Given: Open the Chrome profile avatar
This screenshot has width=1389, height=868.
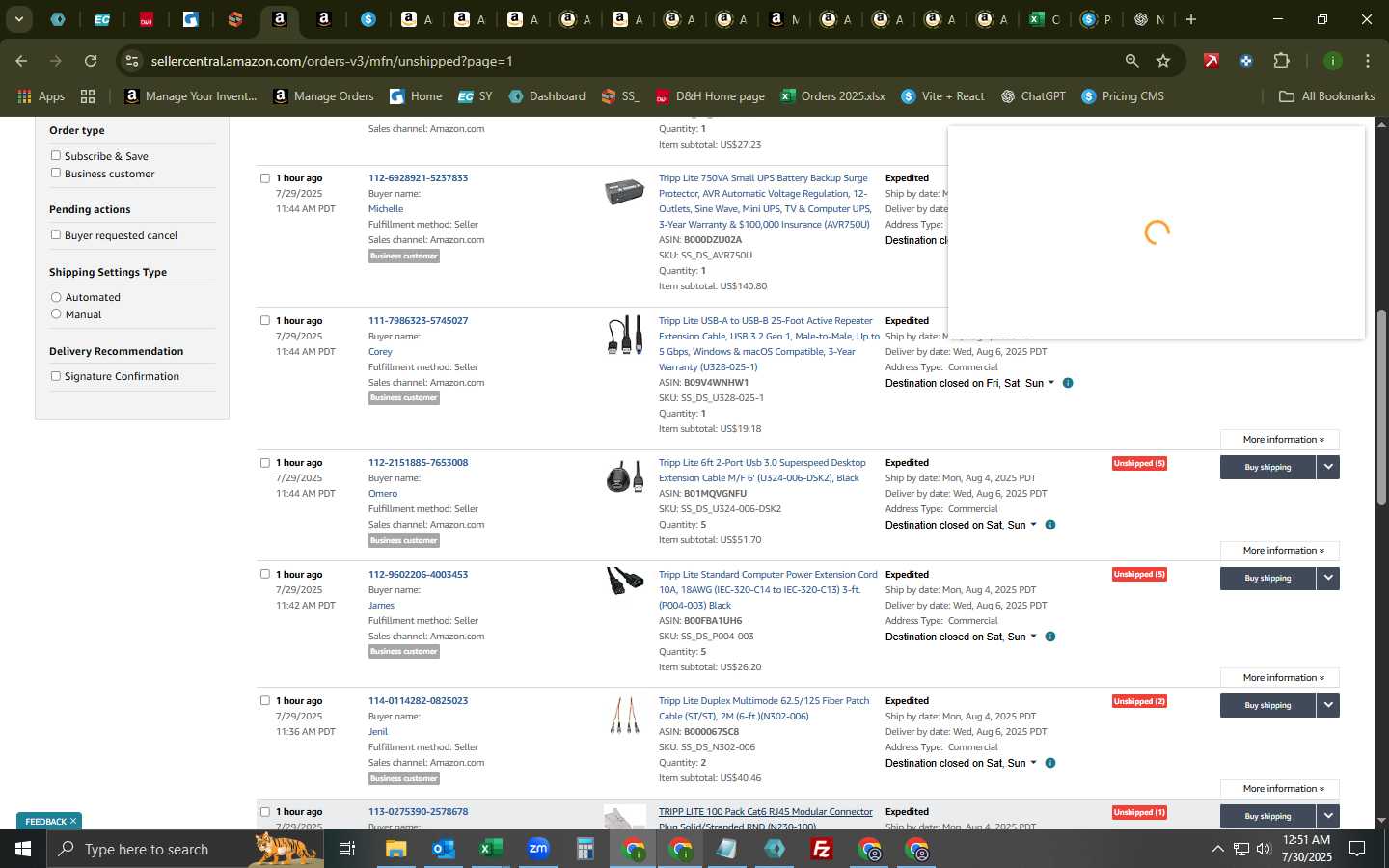Looking at the screenshot, I should pos(1332,61).
